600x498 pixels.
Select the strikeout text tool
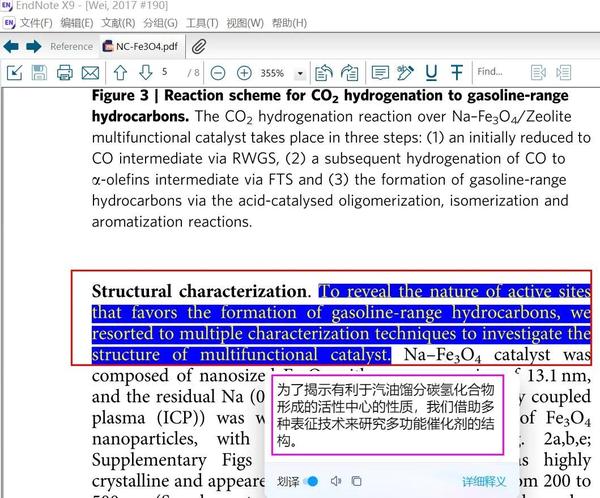click(457, 72)
